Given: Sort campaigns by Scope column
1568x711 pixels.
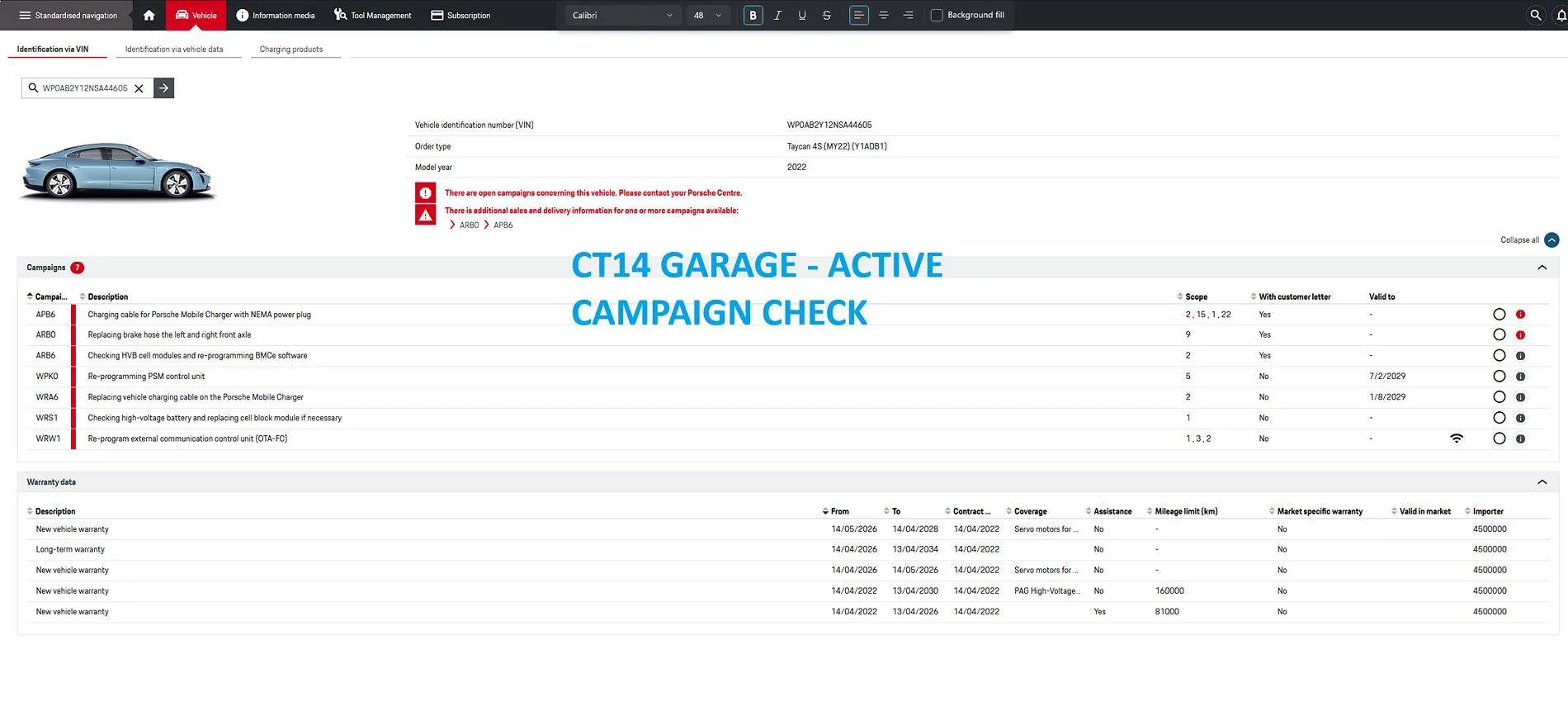Looking at the screenshot, I should coord(1193,296).
